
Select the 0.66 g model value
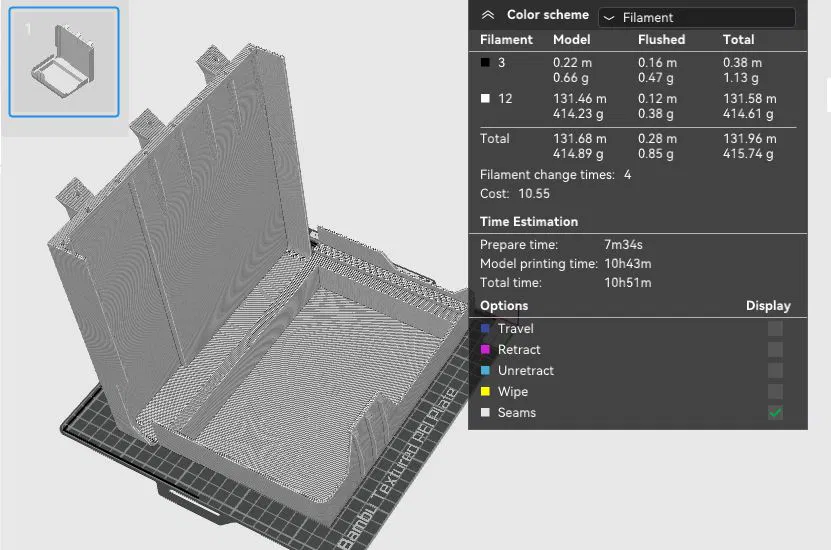571,78
